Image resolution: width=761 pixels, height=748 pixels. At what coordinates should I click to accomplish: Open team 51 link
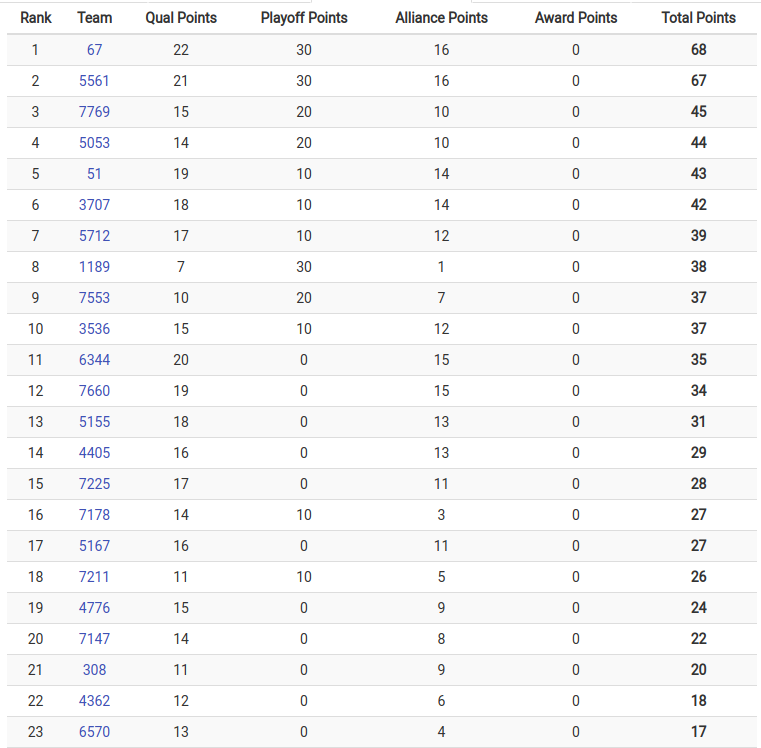tap(94, 174)
